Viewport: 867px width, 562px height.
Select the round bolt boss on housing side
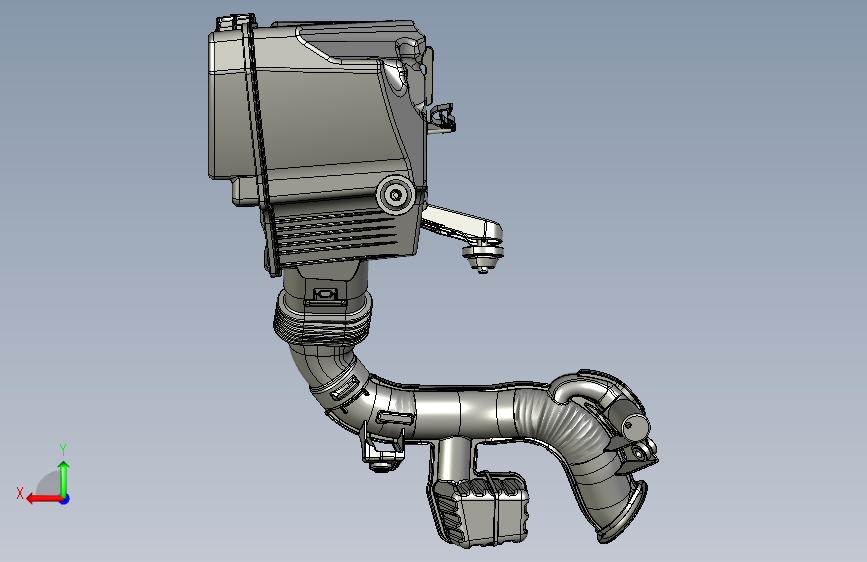395,195
